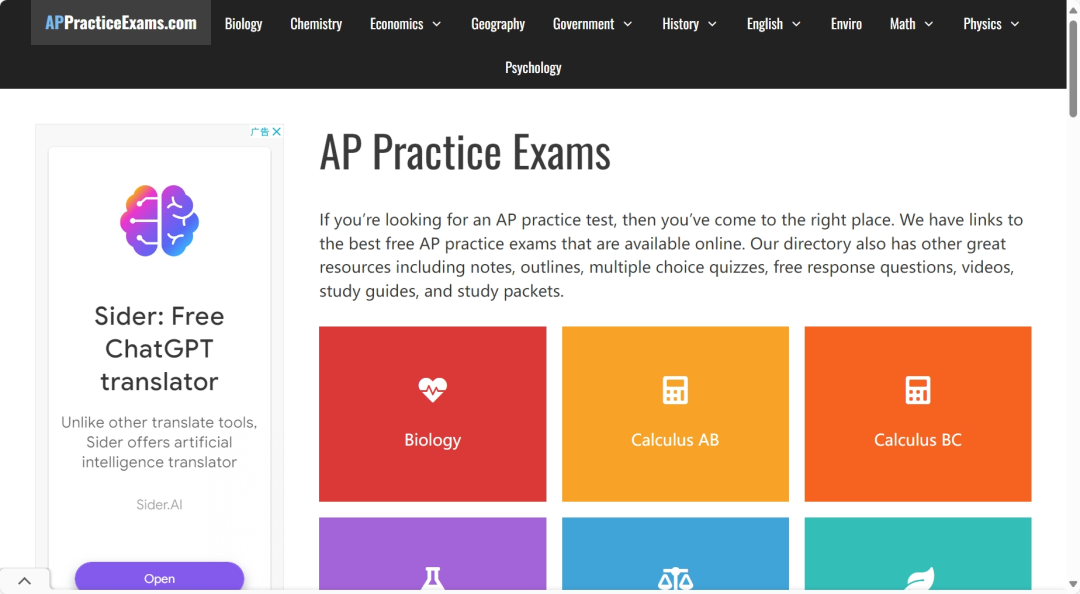
Task: Click the ad info icon beside the X
Action: [260, 132]
